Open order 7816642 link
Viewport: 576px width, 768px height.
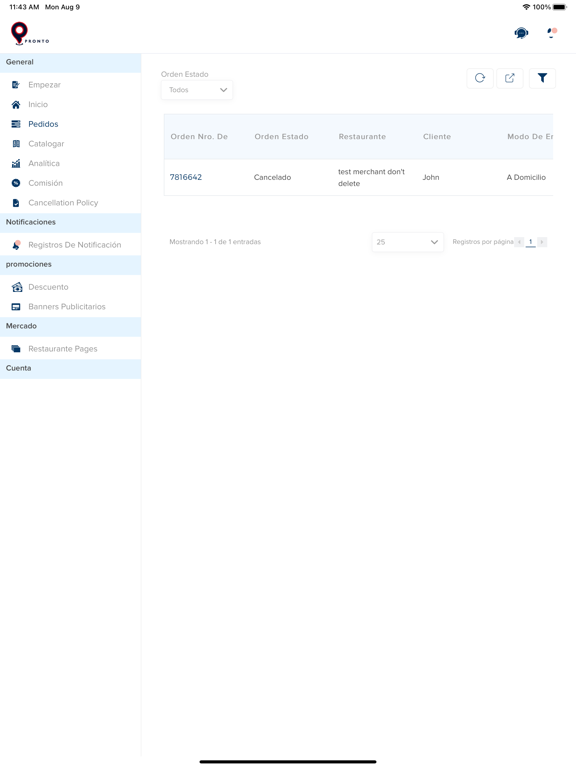186,177
